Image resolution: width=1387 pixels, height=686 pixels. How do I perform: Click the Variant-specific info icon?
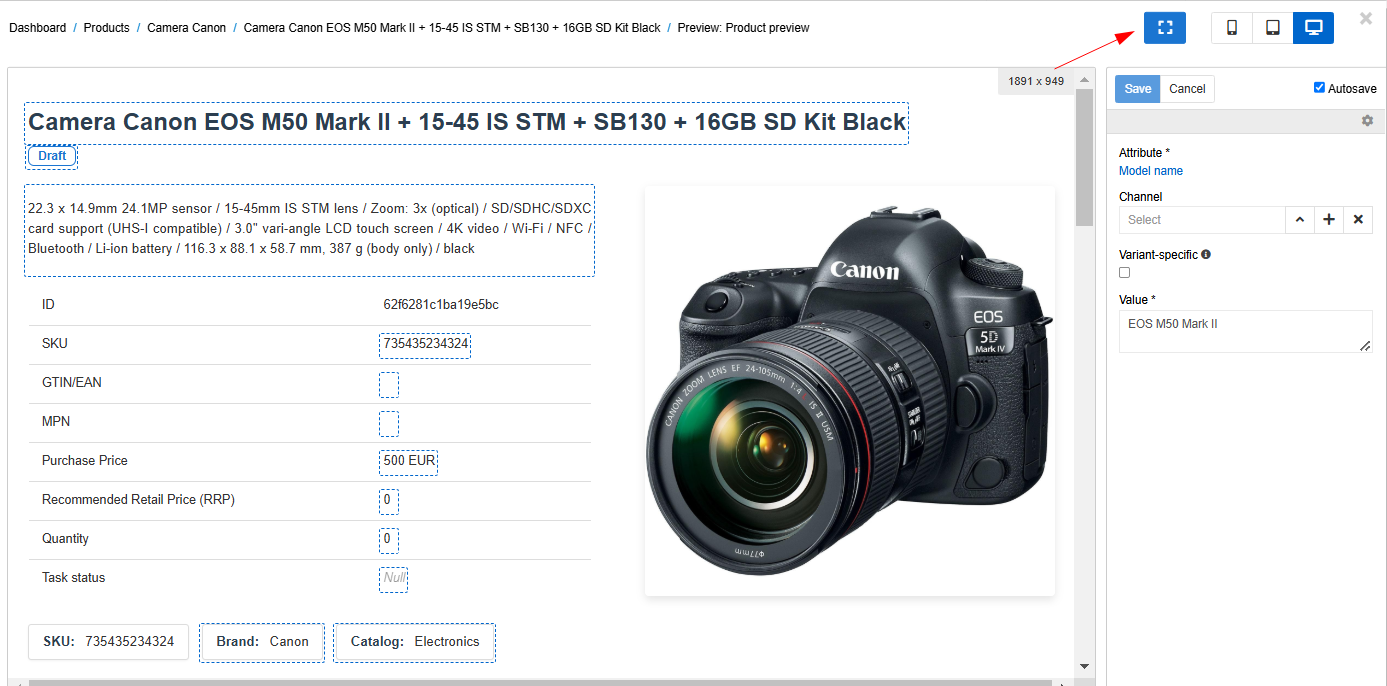pos(1206,255)
